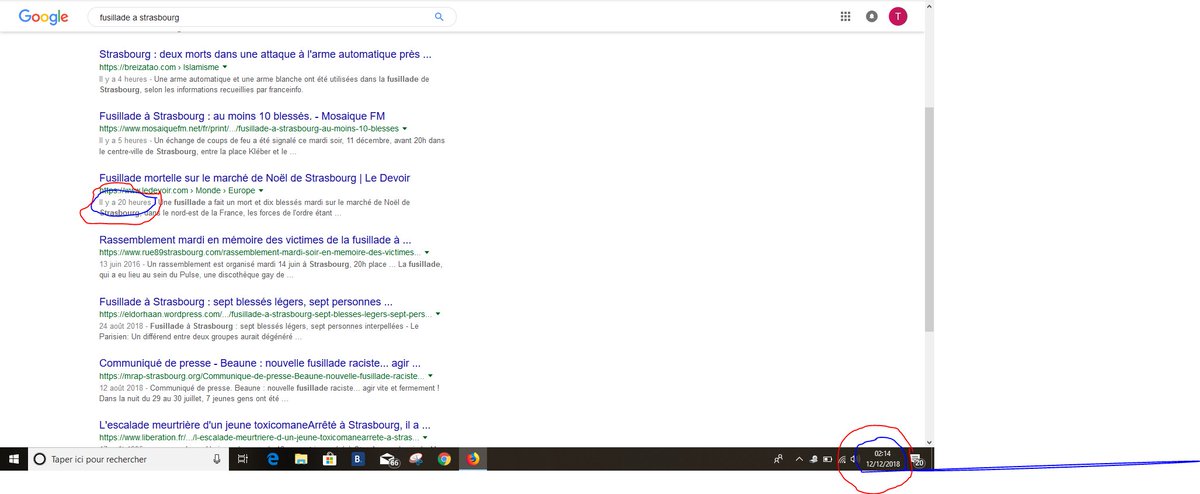The width and height of the screenshot is (1200, 494).
Task: Expand ledevoir.com result options arrow
Action: click(x=261, y=190)
